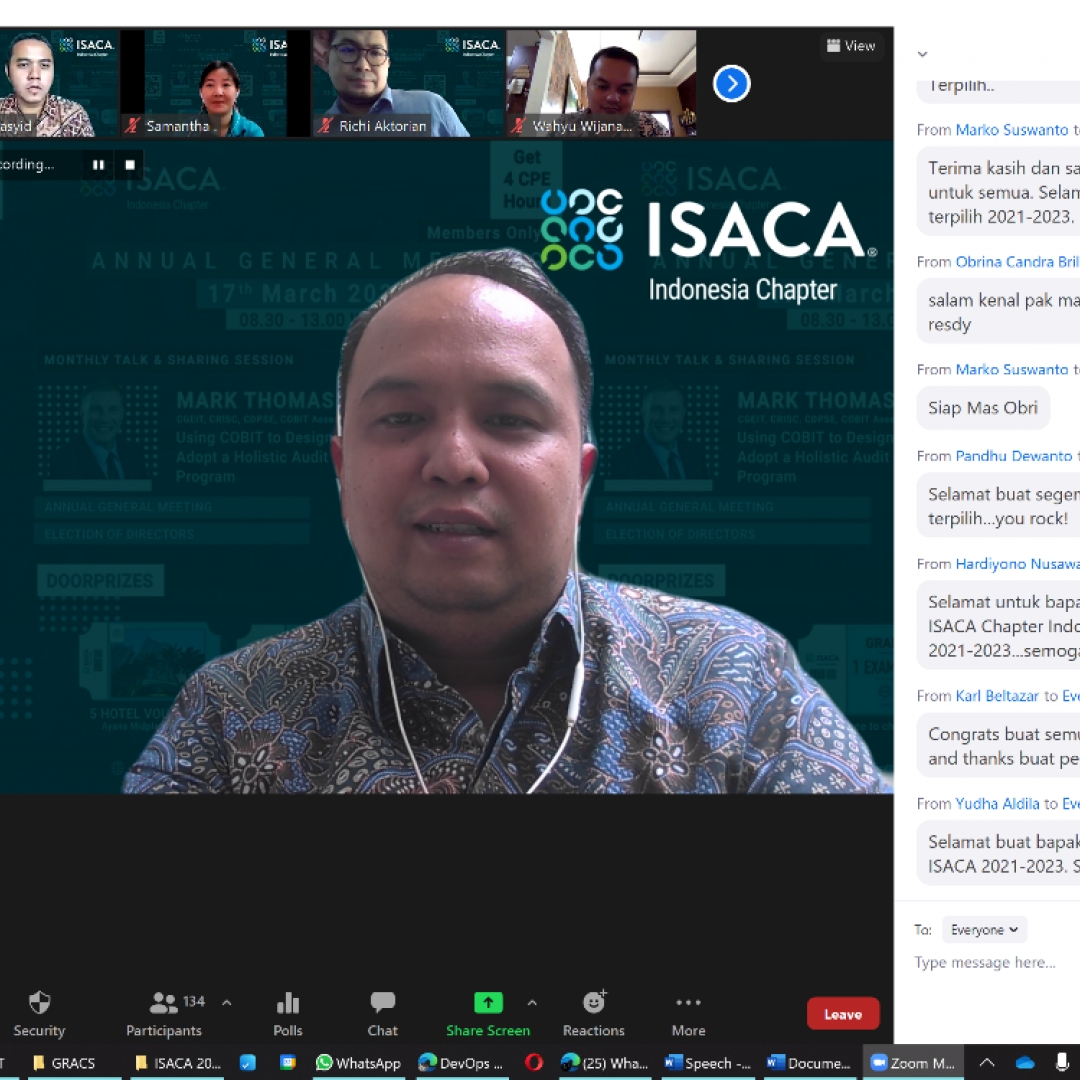Open the Opera browser taskbar icon
The height and width of the screenshot is (1080, 1080).
(x=533, y=1063)
